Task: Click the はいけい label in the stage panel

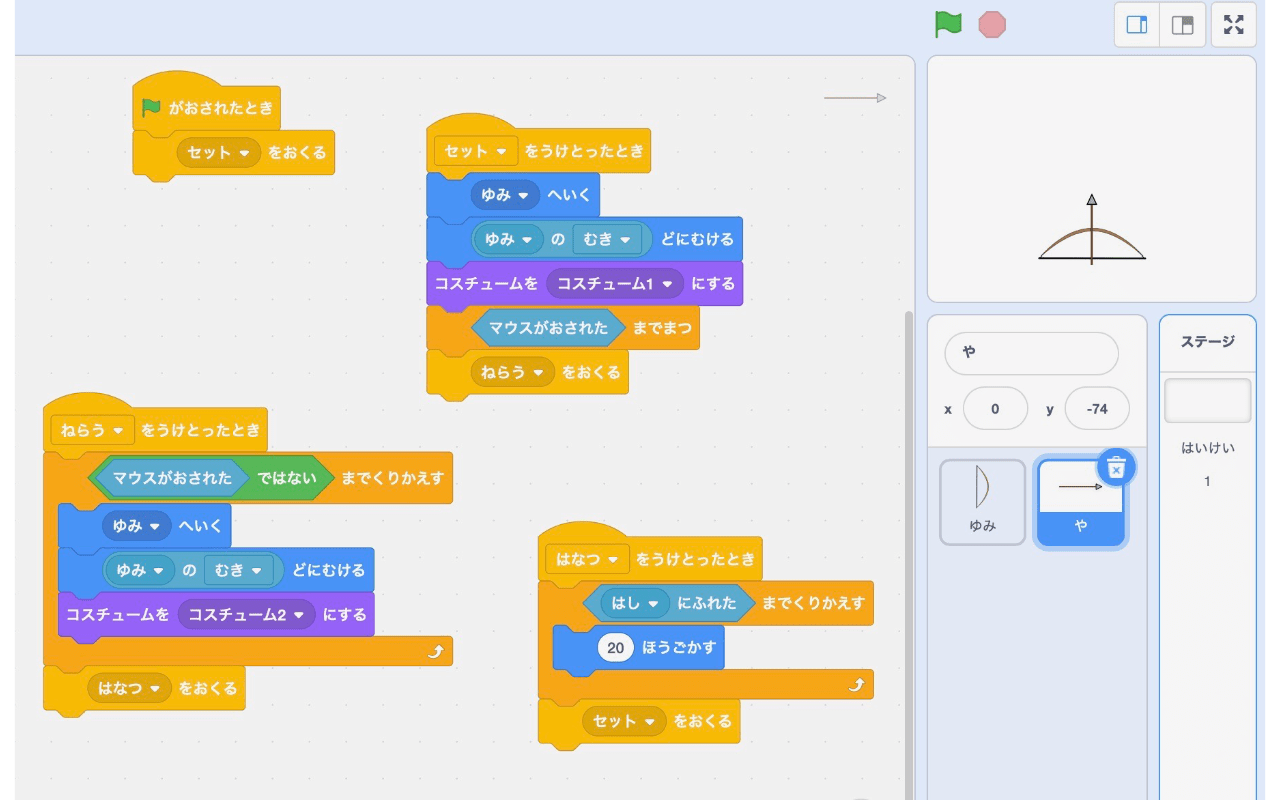Action: 1207,448
